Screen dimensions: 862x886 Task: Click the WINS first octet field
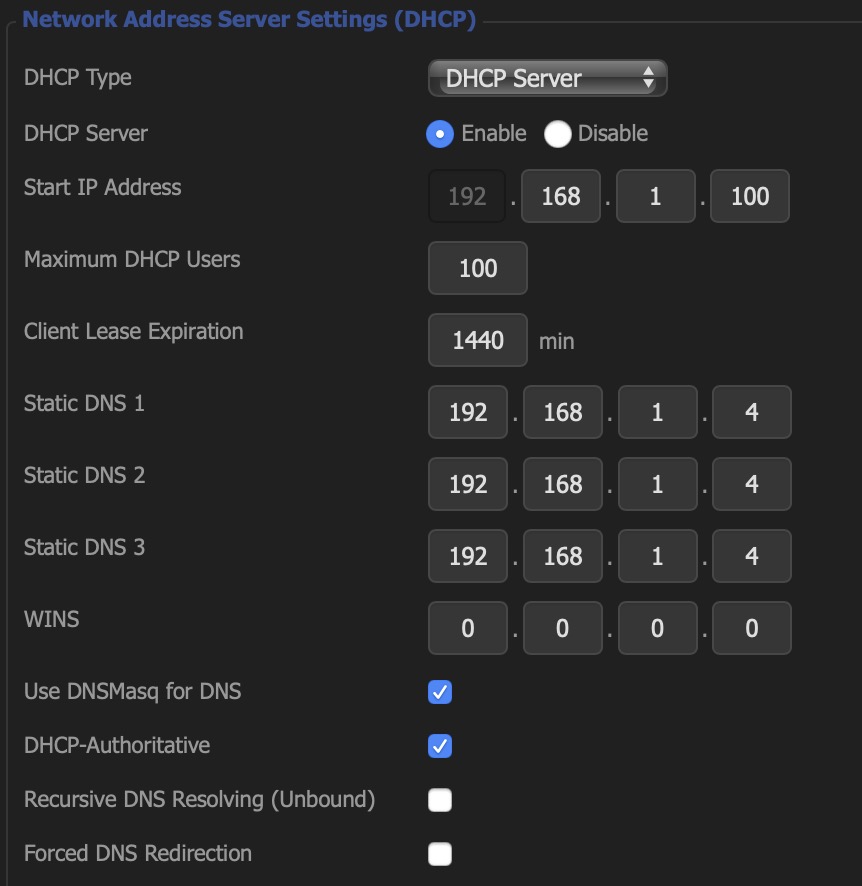(x=468, y=628)
